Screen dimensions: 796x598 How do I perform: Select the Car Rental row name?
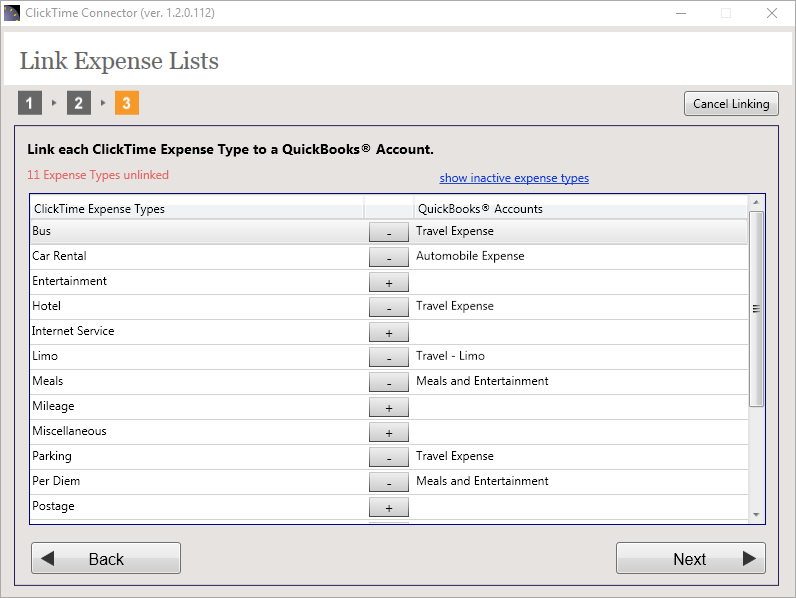click(59, 256)
